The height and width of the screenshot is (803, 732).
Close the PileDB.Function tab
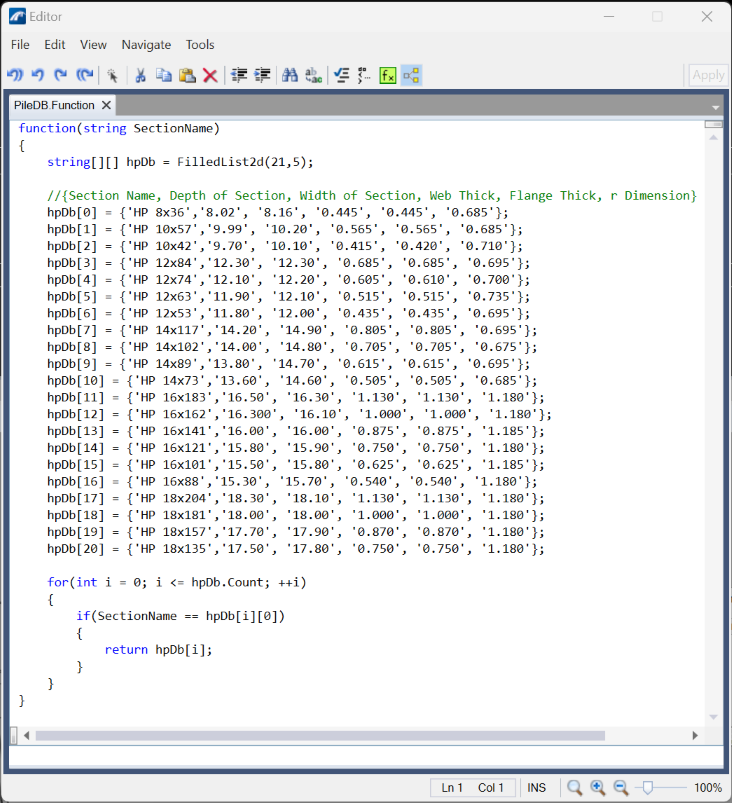pos(106,105)
